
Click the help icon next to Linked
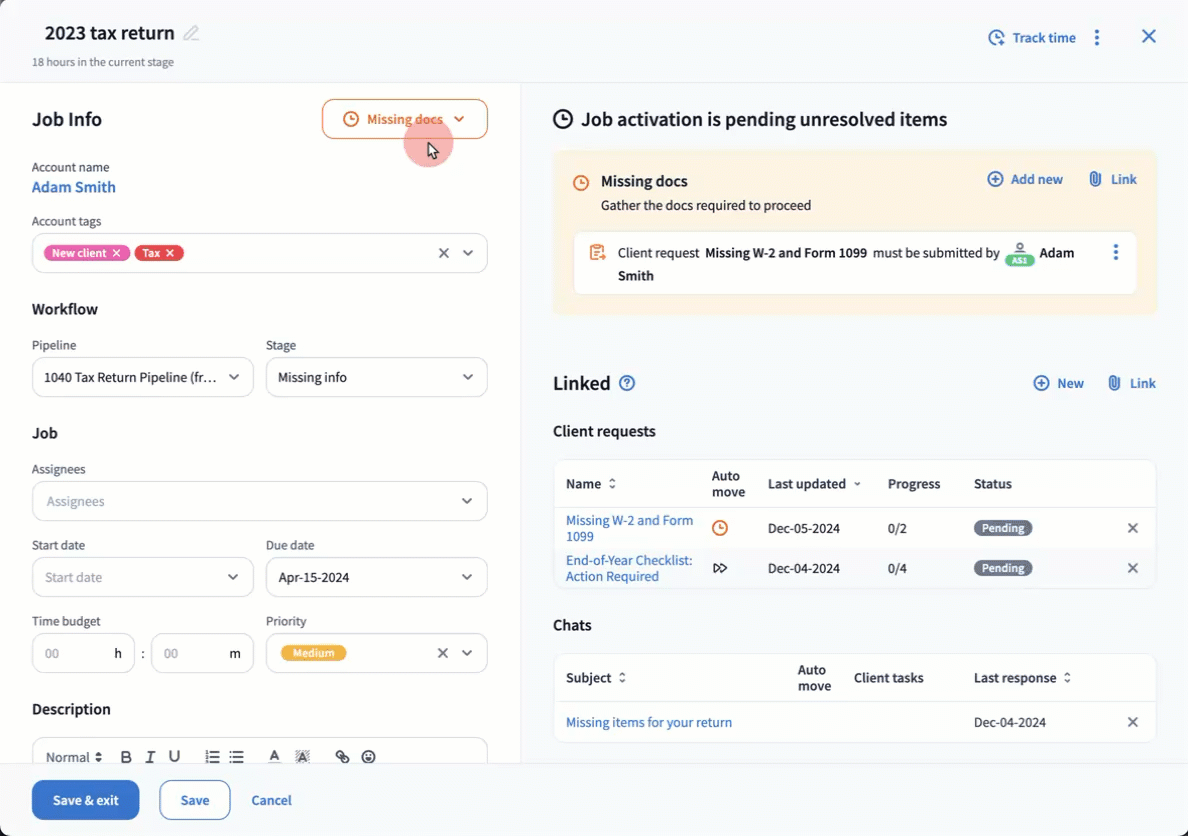click(627, 383)
